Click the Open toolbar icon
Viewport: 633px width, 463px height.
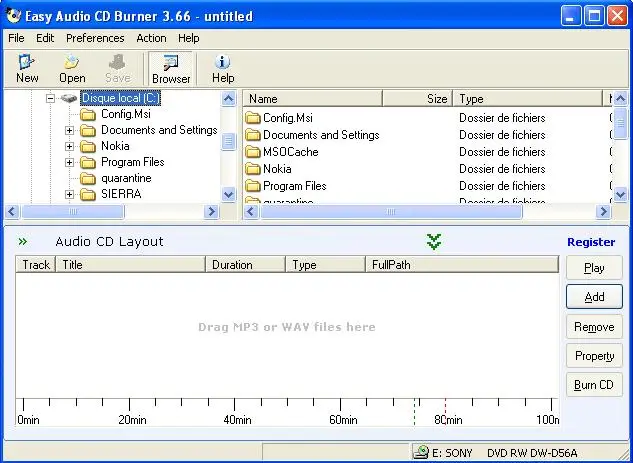[72, 62]
